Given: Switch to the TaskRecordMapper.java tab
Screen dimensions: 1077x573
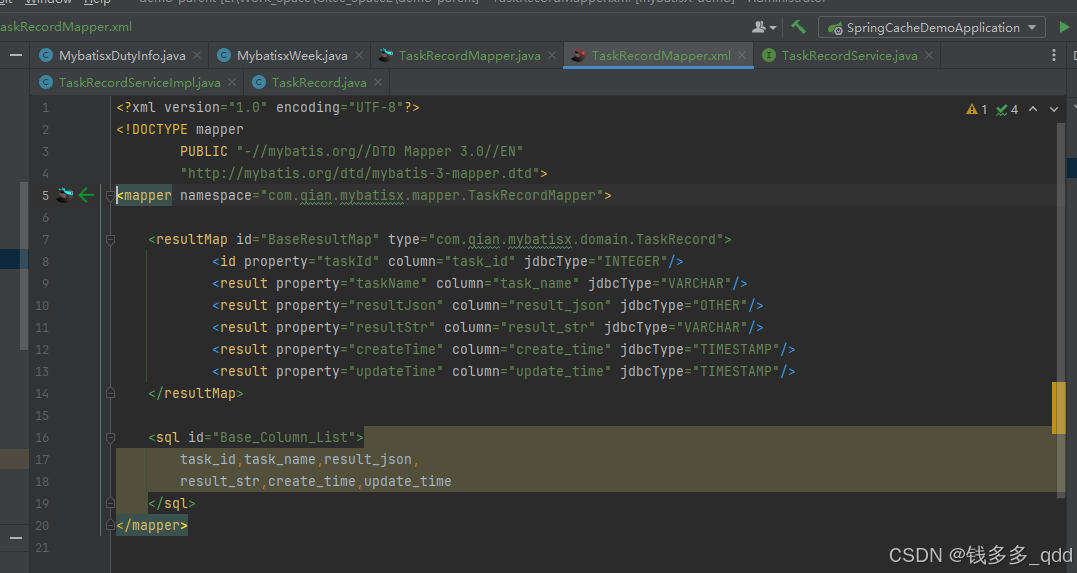Looking at the screenshot, I should tap(469, 56).
